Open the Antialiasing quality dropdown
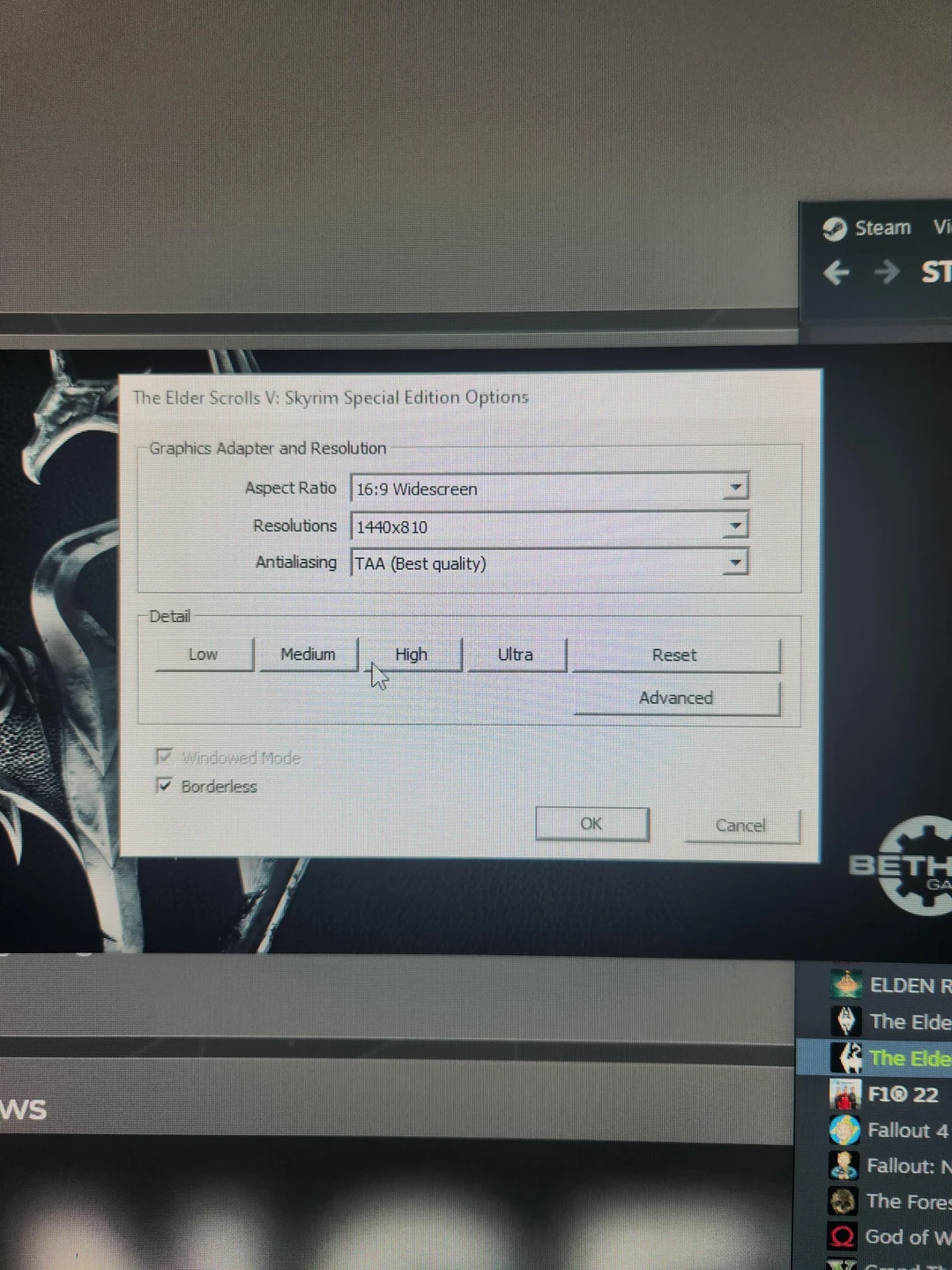952x1270 pixels. 735,562
